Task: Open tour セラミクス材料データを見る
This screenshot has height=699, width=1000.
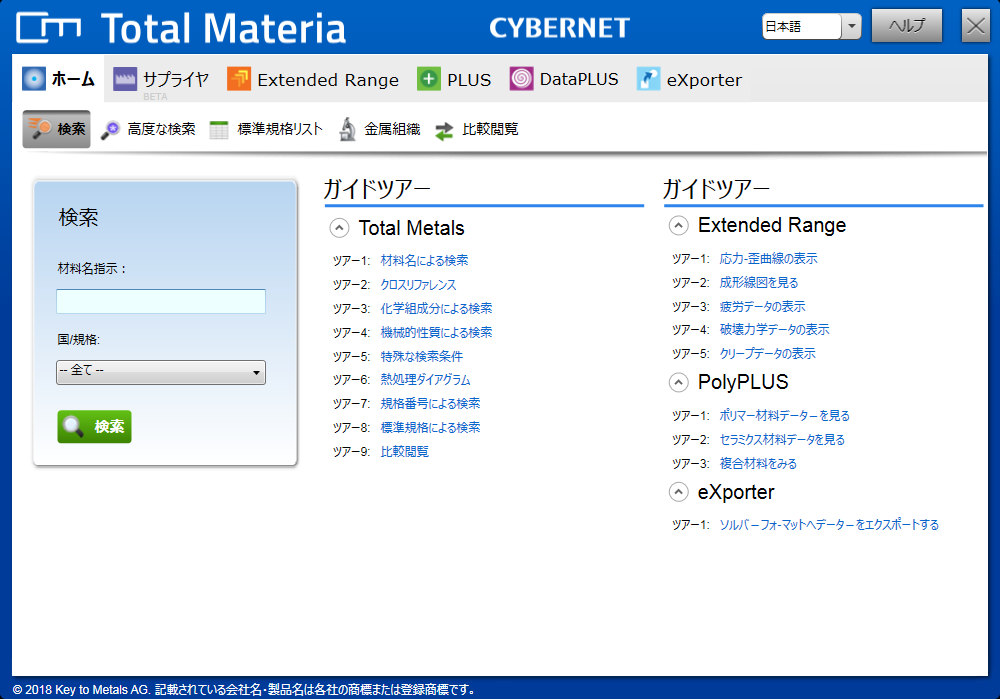Action: point(783,439)
